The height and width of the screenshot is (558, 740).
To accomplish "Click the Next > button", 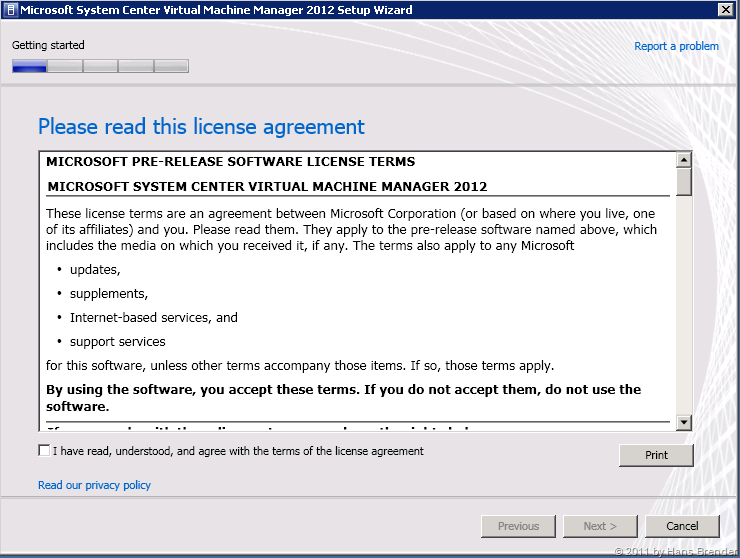I will coord(600,526).
